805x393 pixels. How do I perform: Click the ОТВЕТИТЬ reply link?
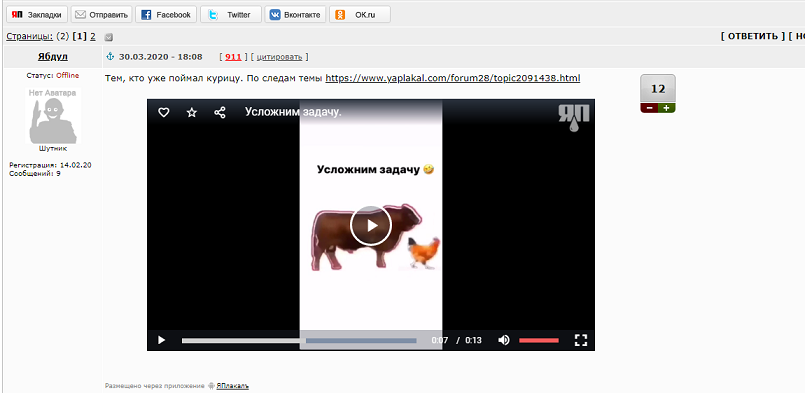(753, 36)
